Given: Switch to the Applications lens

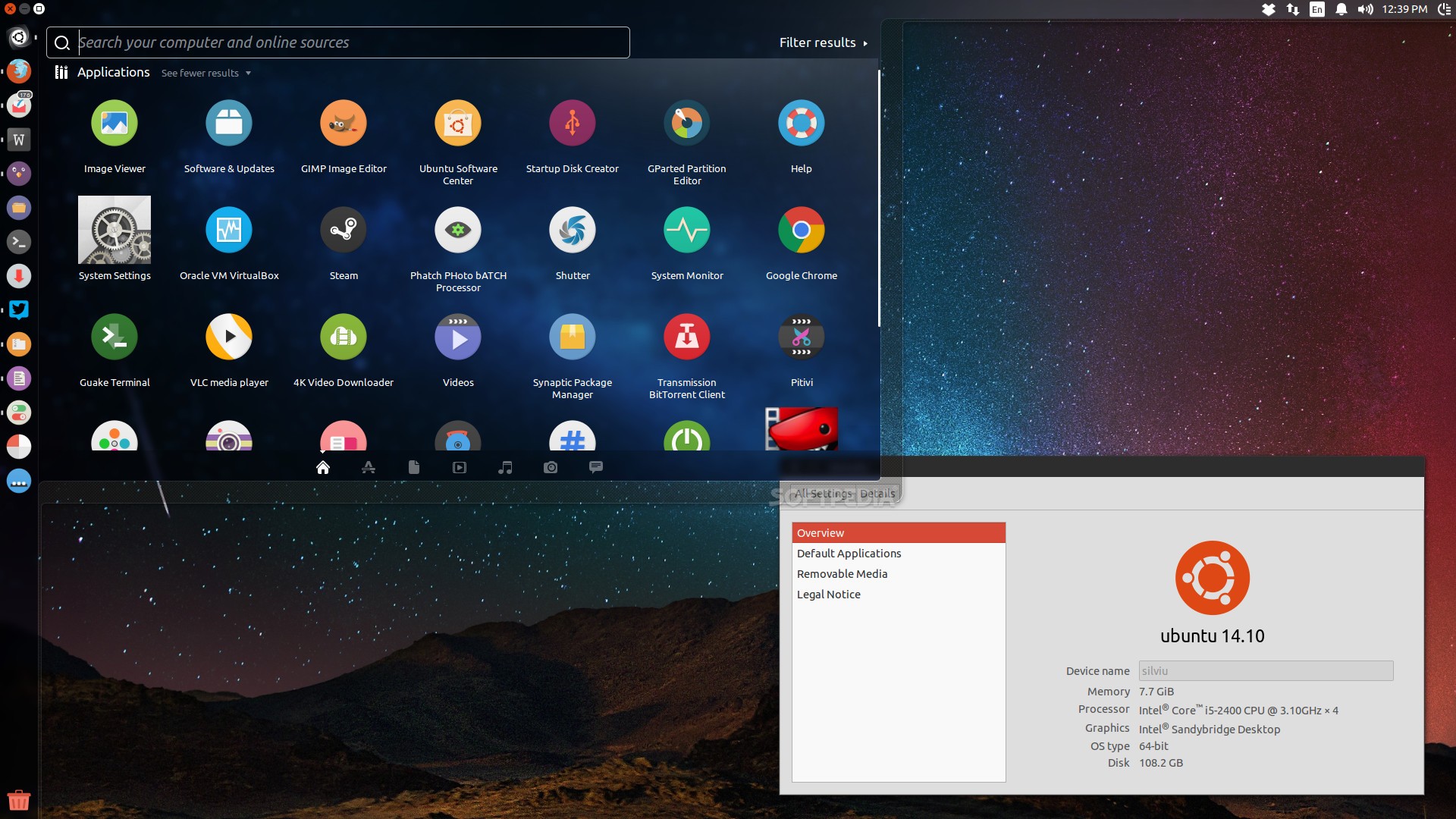Looking at the screenshot, I should click(369, 467).
